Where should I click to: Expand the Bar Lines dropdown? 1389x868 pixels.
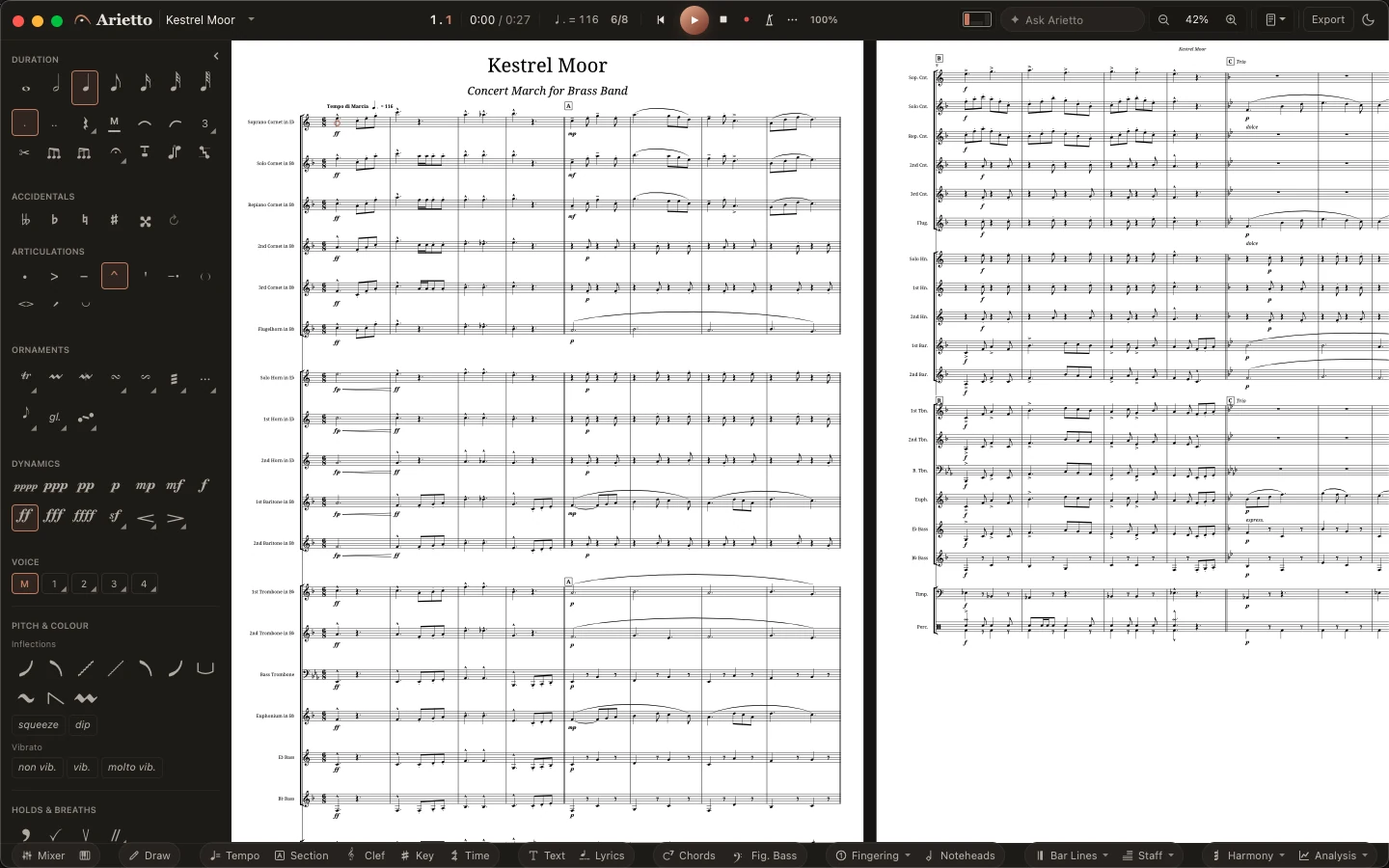(1072, 855)
